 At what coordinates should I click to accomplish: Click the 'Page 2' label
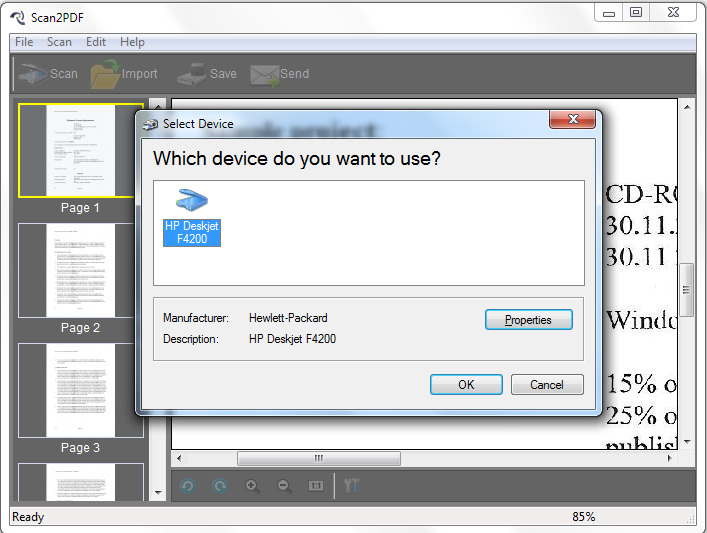point(80,328)
